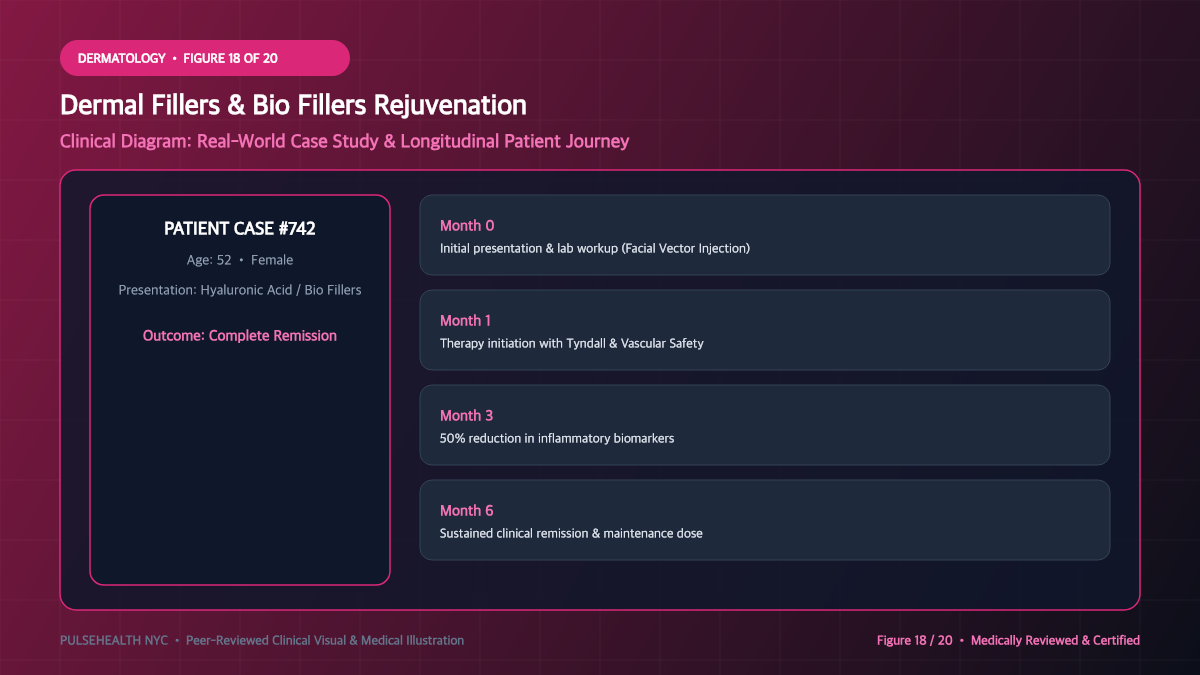Click the Patient Case #742 heading
Image resolution: width=1200 pixels, height=675 pixels.
(x=240, y=229)
